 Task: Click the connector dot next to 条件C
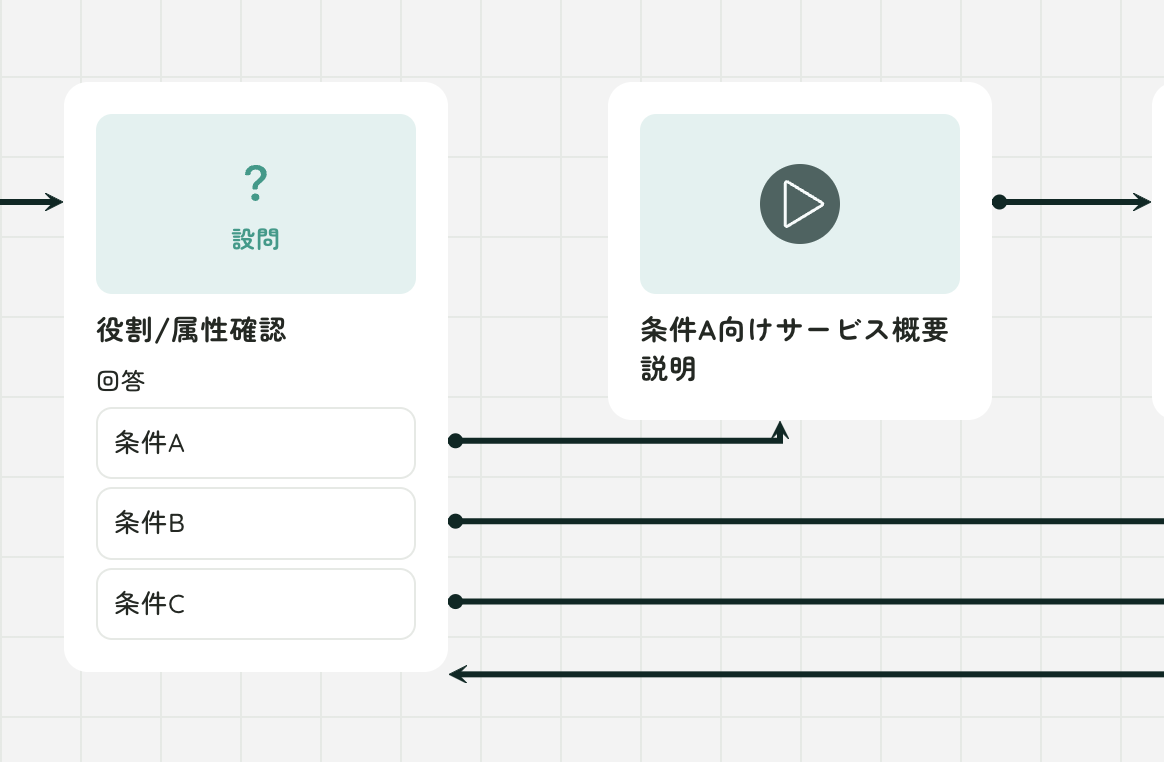pos(456,601)
